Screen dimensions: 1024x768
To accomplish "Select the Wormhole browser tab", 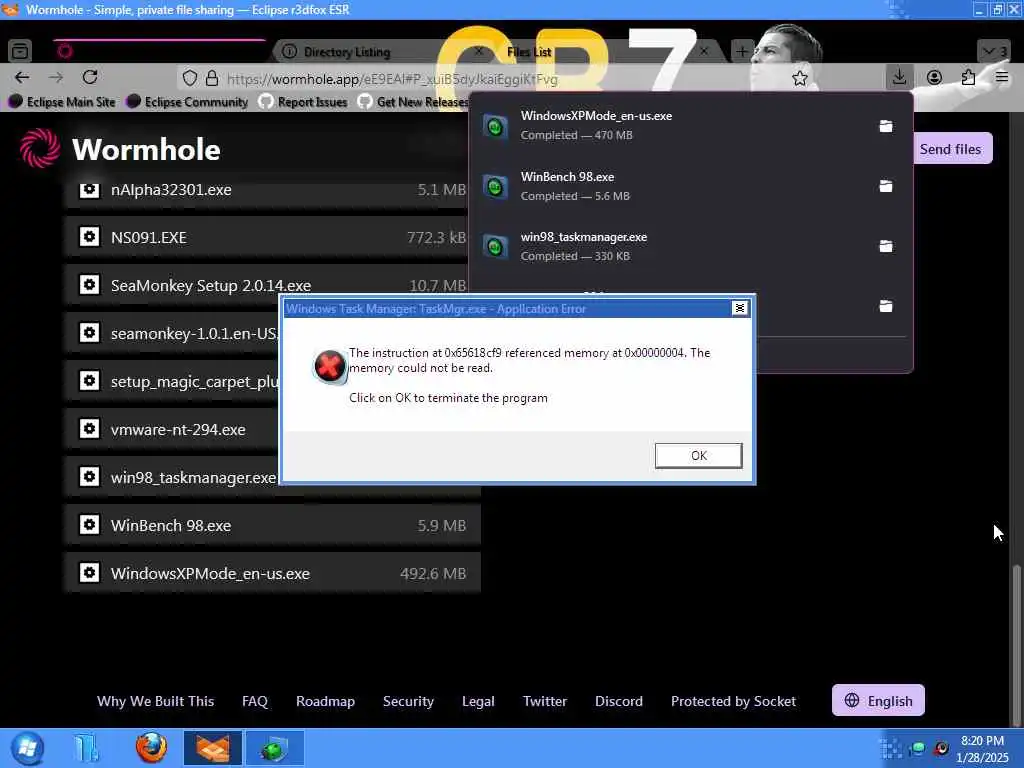I will 160,51.
